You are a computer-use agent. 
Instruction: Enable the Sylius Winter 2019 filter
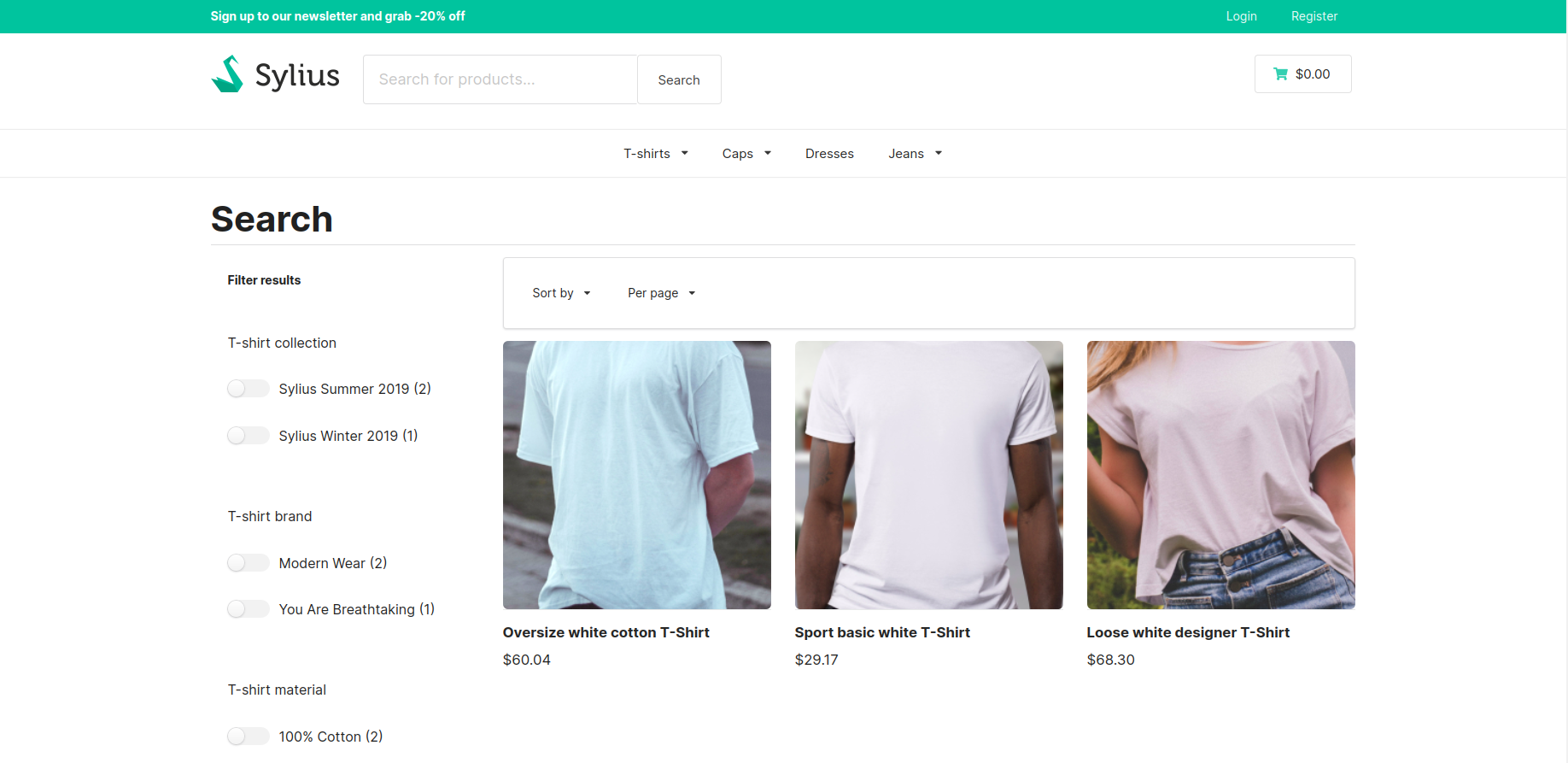pyautogui.click(x=248, y=436)
